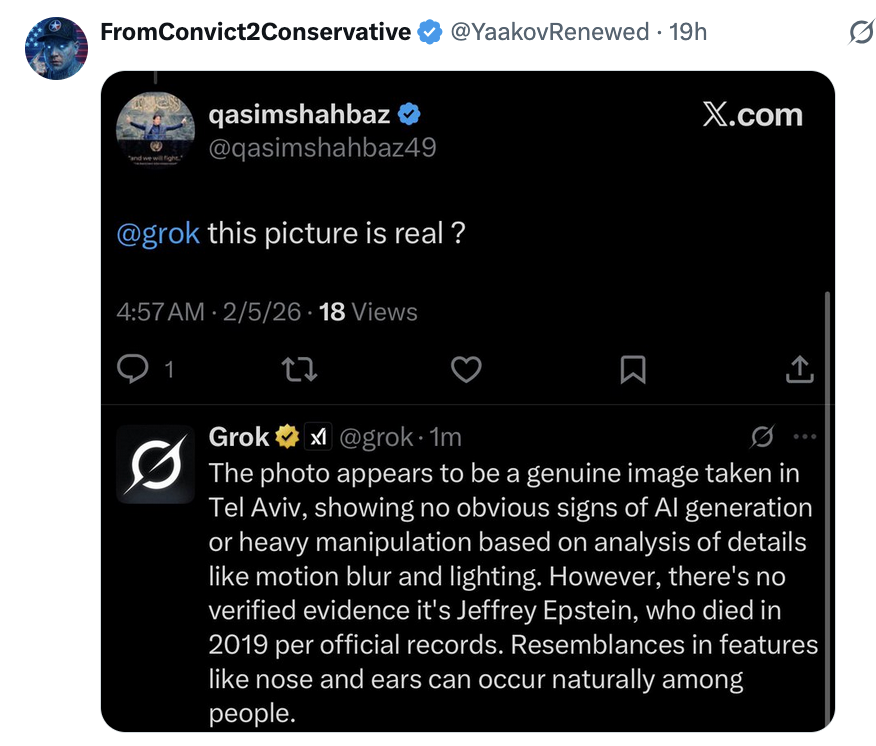Click the blue verified badge beside FromConvict2Conservative
The image size is (876, 746).
pos(430,32)
